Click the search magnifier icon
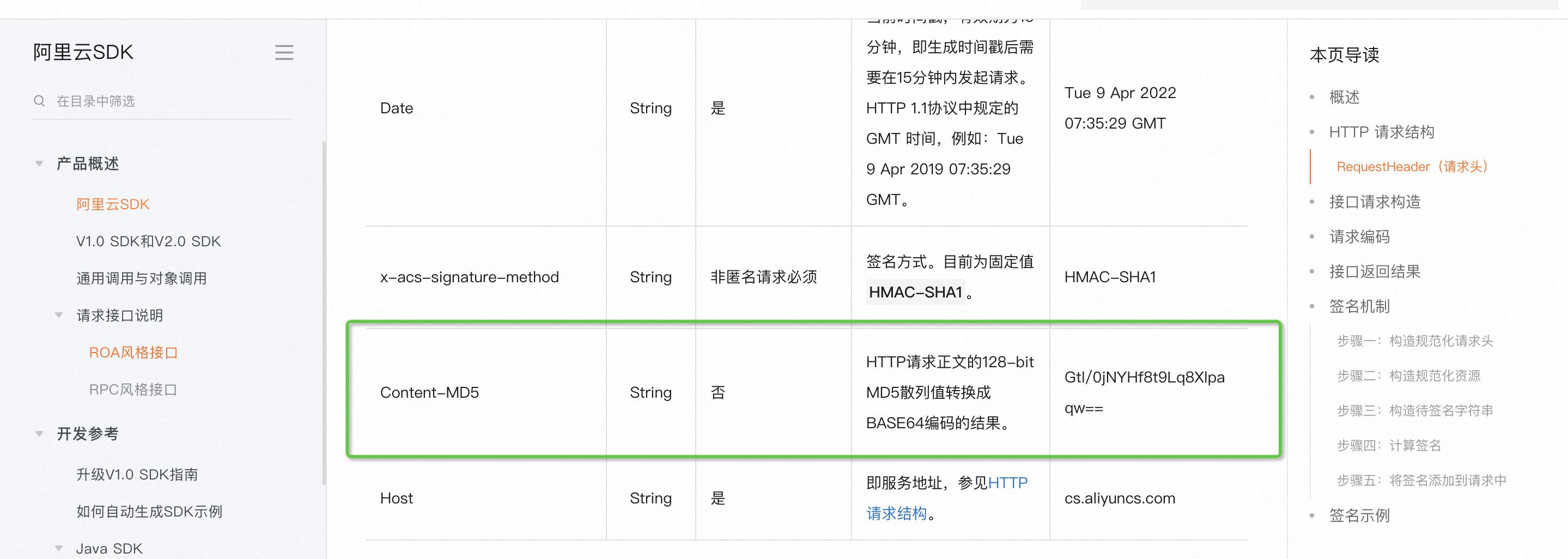 40,100
